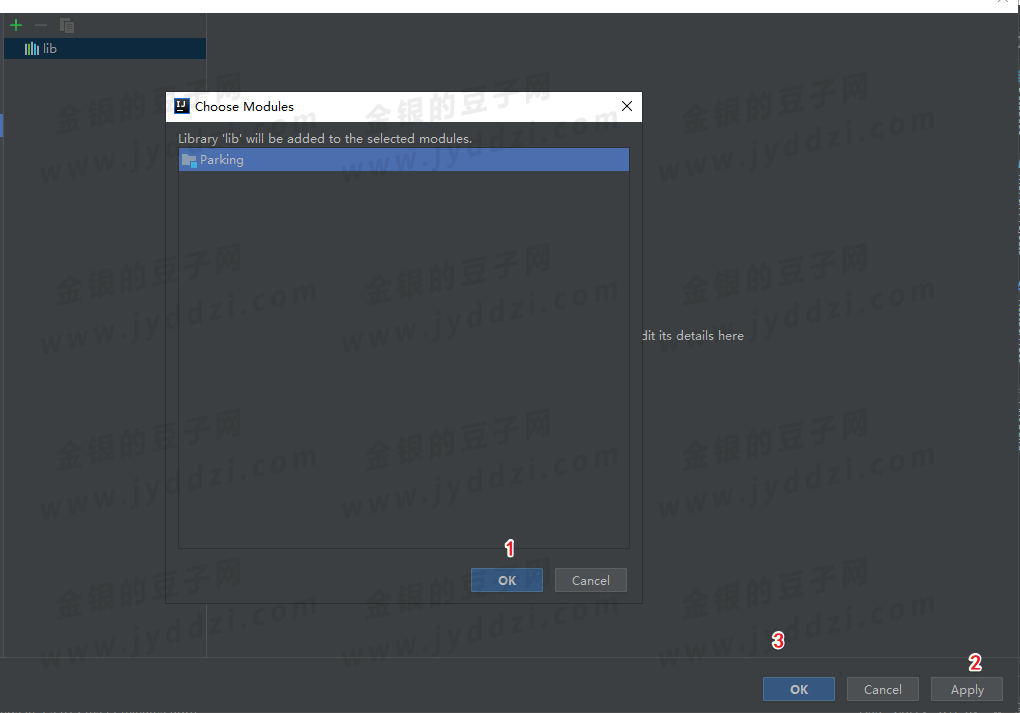Image resolution: width=1020 pixels, height=713 pixels.
Task: Click Apply in the Project Structure window
Action: point(967,689)
